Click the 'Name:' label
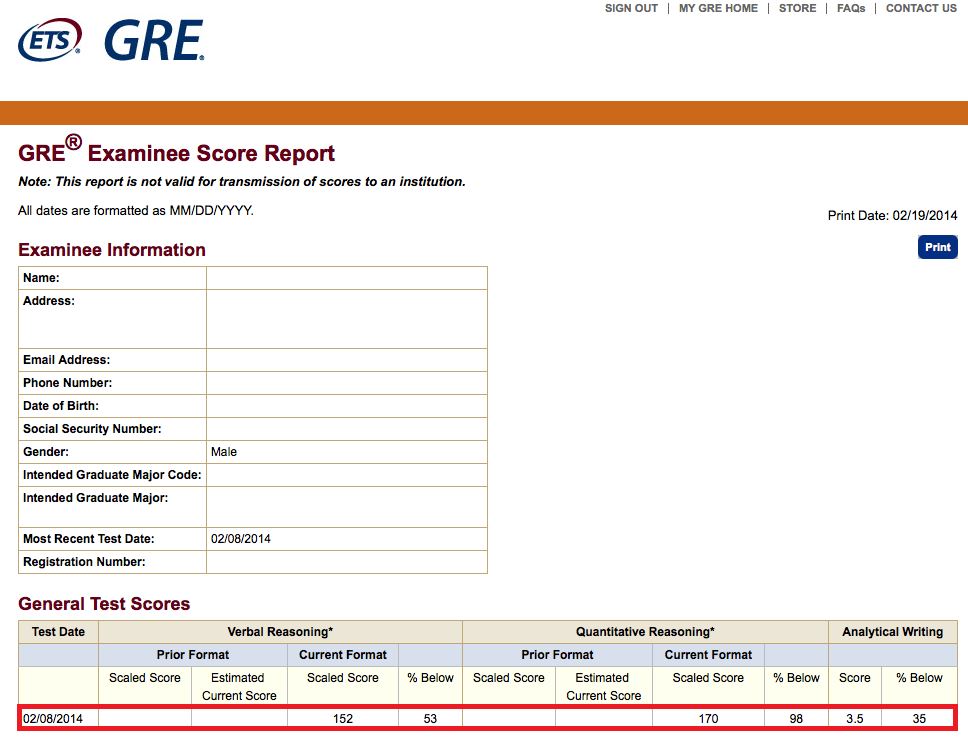 [x=41, y=278]
